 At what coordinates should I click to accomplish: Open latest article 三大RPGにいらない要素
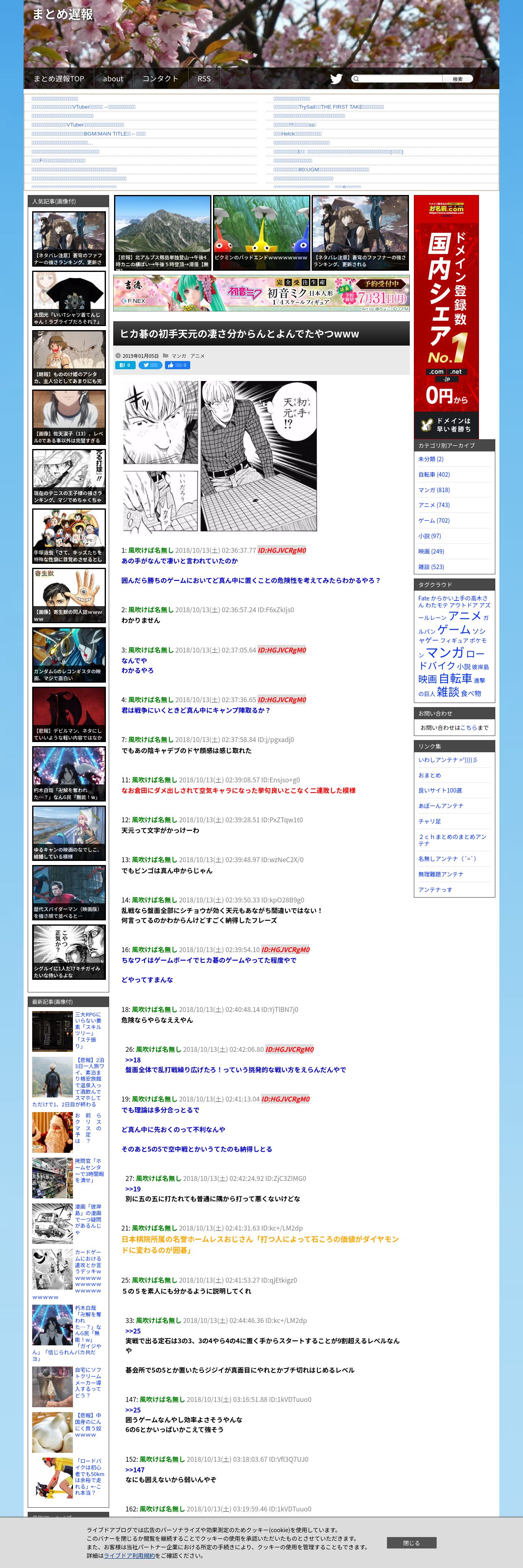(x=88, y=1030)
